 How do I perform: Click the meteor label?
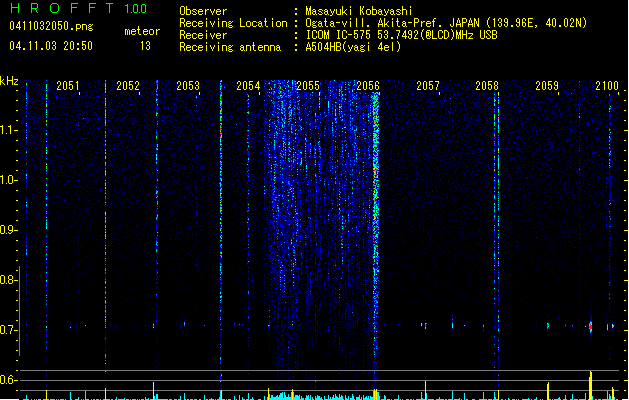pos(142,31)
